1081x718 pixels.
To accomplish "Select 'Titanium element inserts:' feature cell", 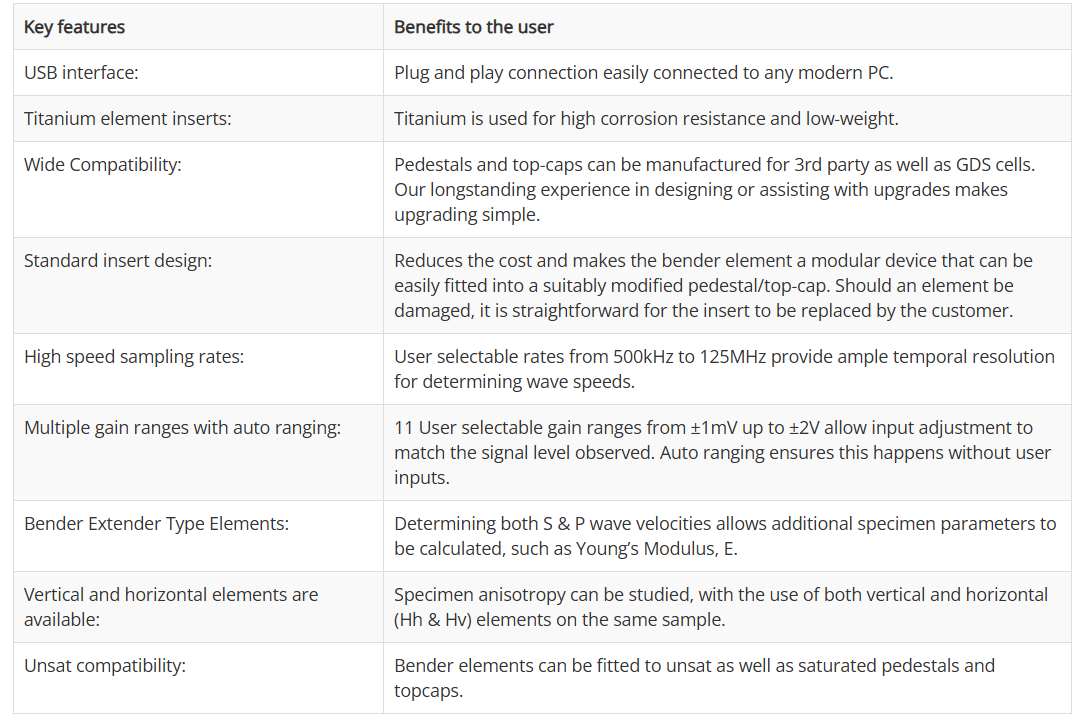I will click(x=127, y=119).
